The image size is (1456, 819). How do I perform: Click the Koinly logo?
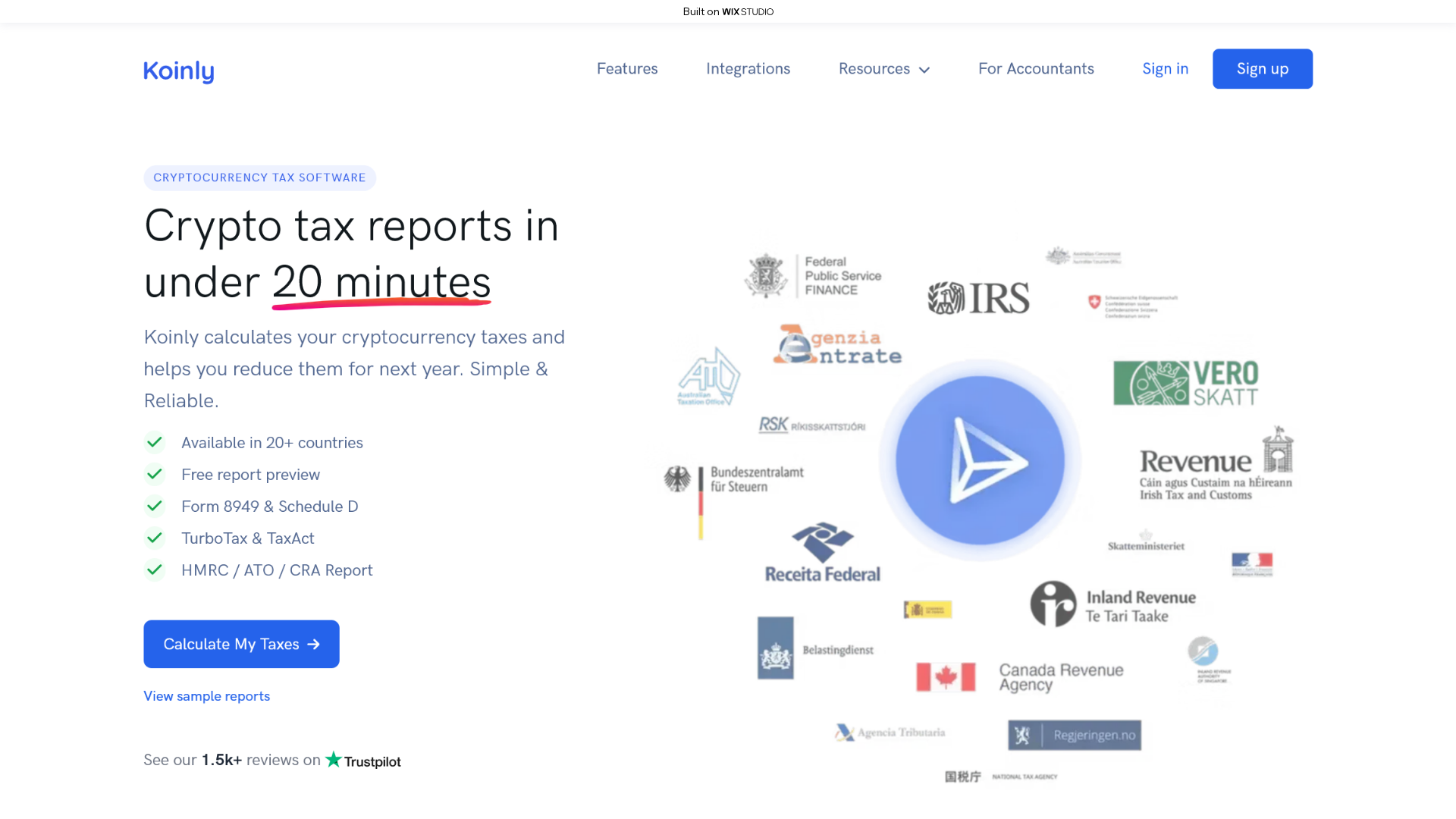pyautogui.click(x=179, y=71)
